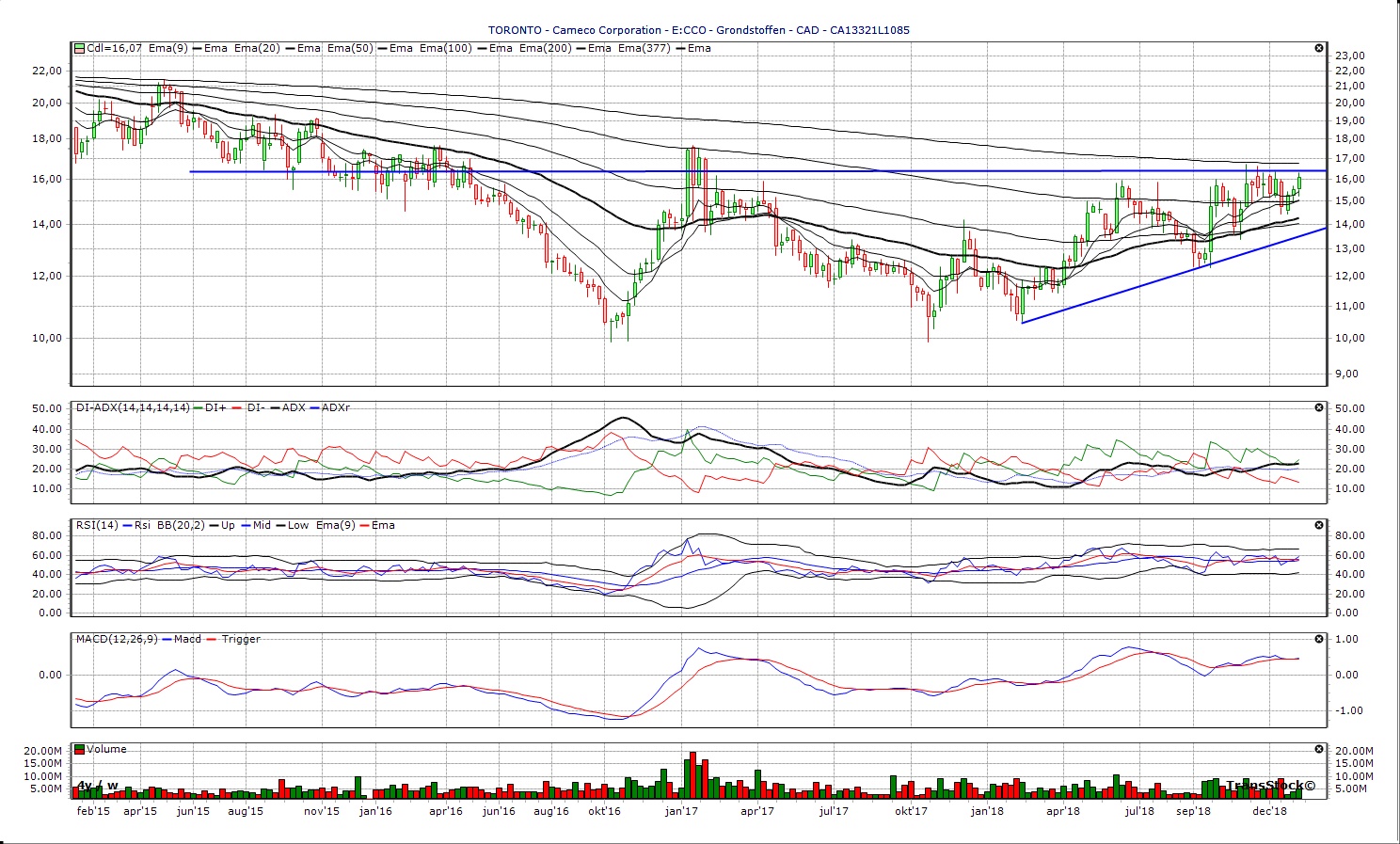The image size is (1400, 844).
Task: Click the blue rising trend line
Action: point(1173,276)
